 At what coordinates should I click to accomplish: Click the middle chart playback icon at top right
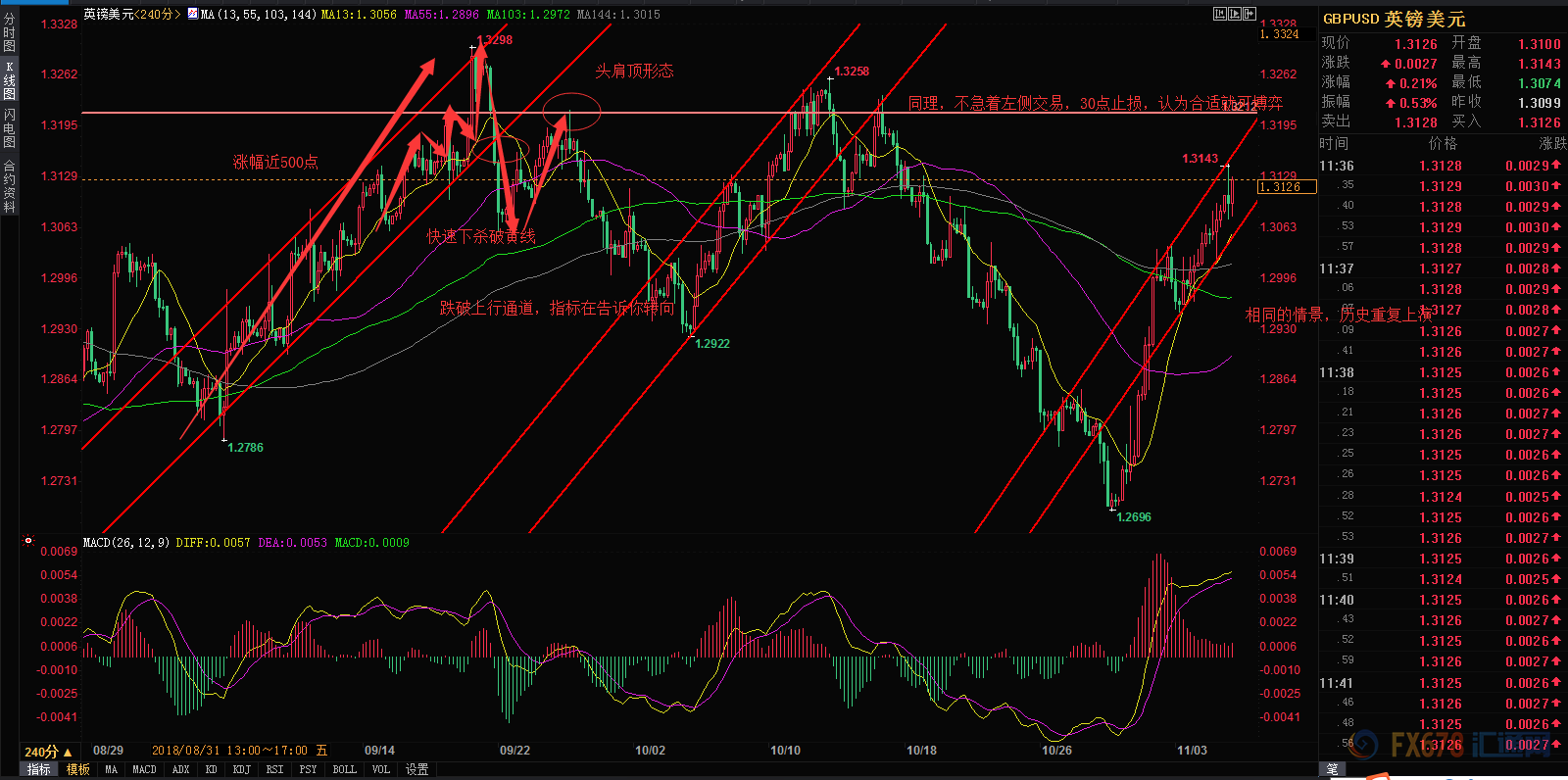pyautogui.click(x=1235, y=14)
